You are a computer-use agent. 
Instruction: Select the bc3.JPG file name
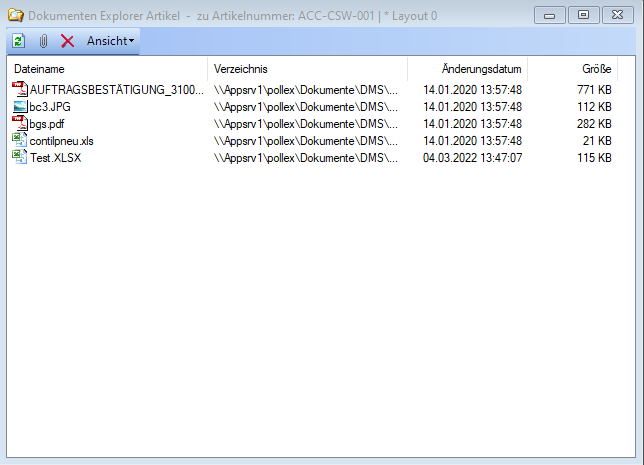click(52, 107)
